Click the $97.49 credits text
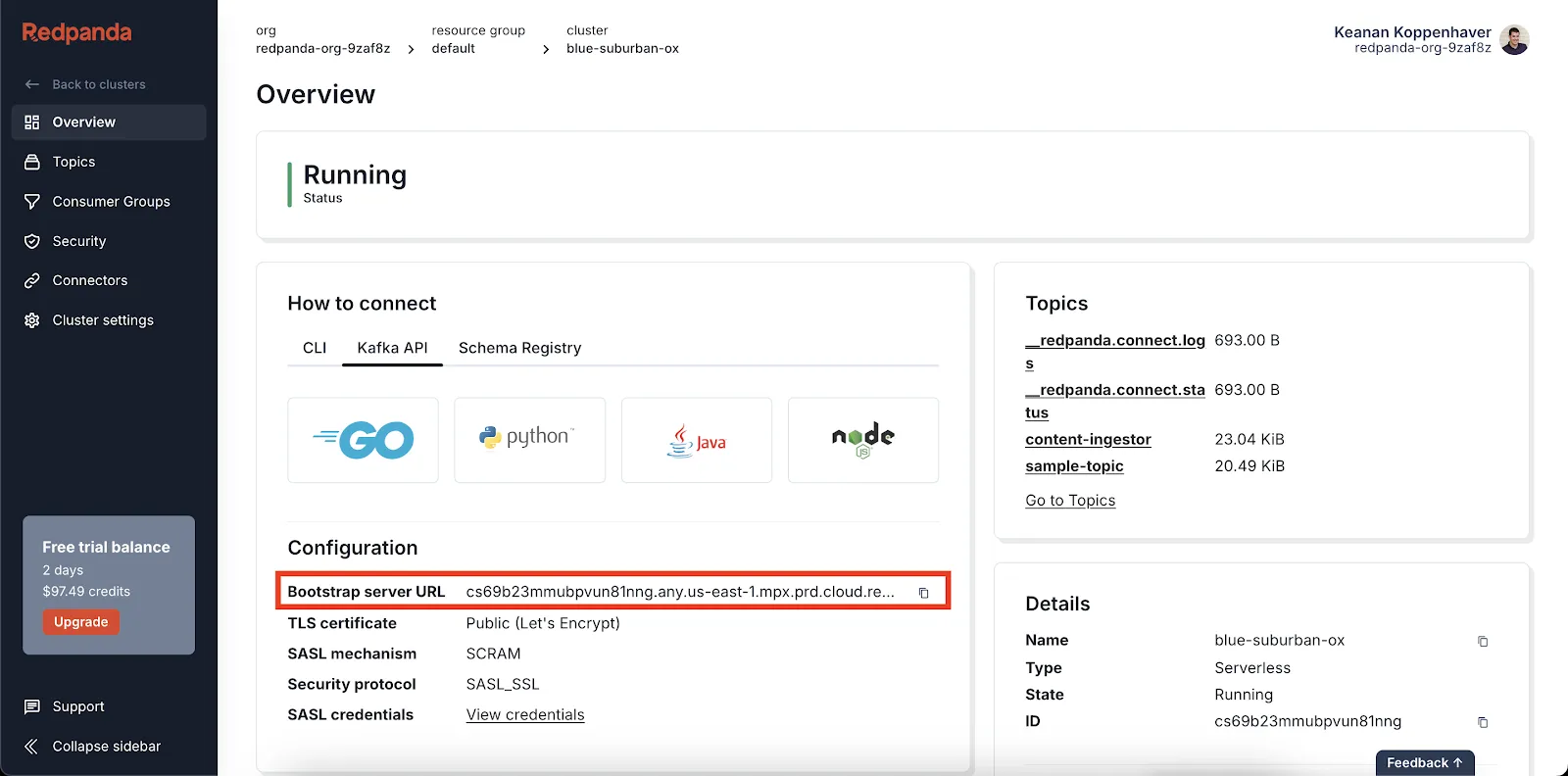 point(86,592)
